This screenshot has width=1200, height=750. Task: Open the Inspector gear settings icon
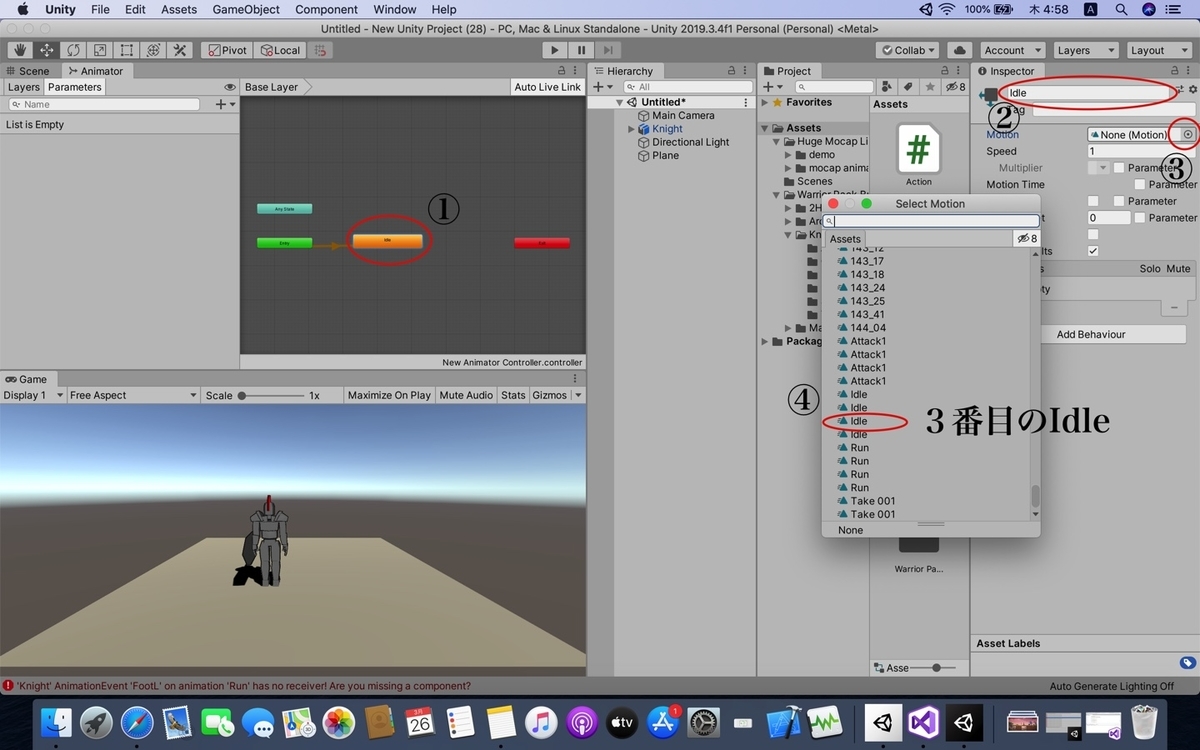coord(1193,90)
